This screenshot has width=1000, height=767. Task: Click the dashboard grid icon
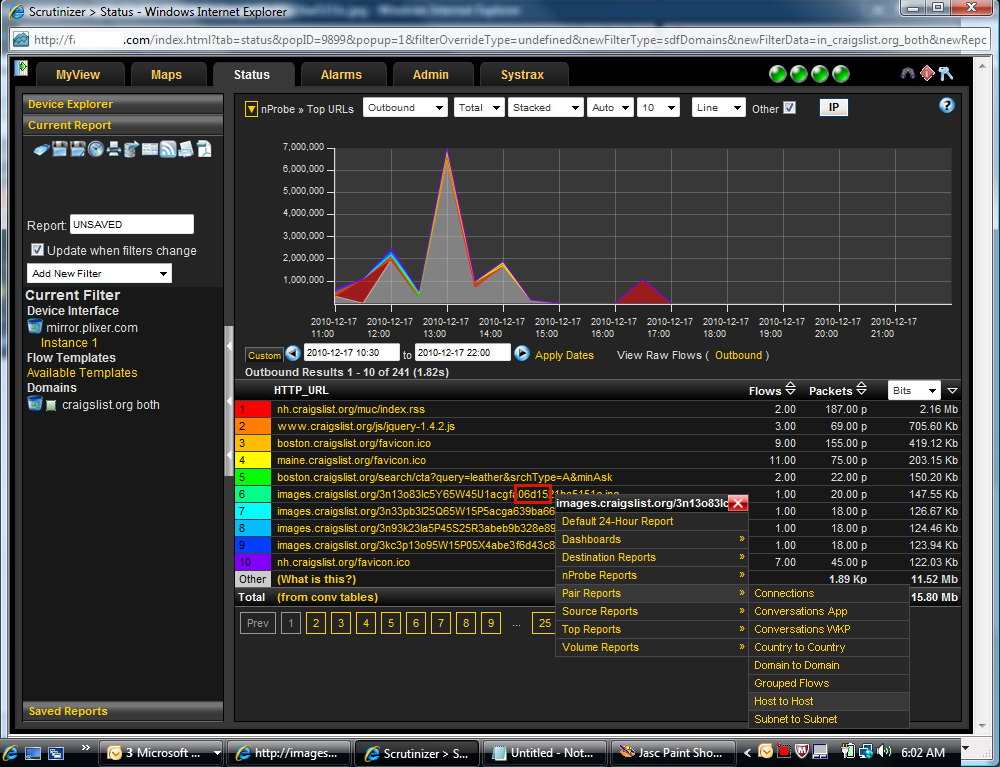(150, 149)
